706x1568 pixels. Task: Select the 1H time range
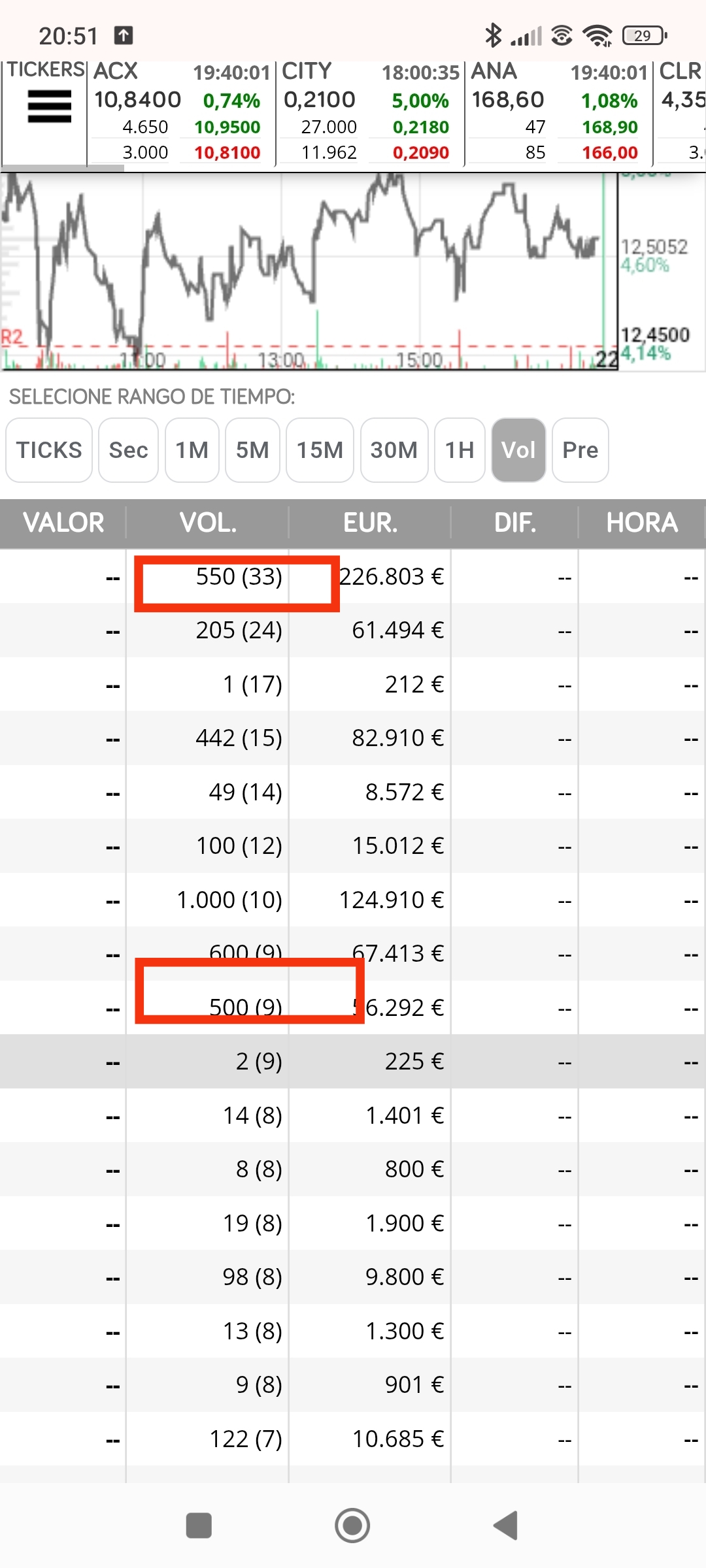point(460,450)
